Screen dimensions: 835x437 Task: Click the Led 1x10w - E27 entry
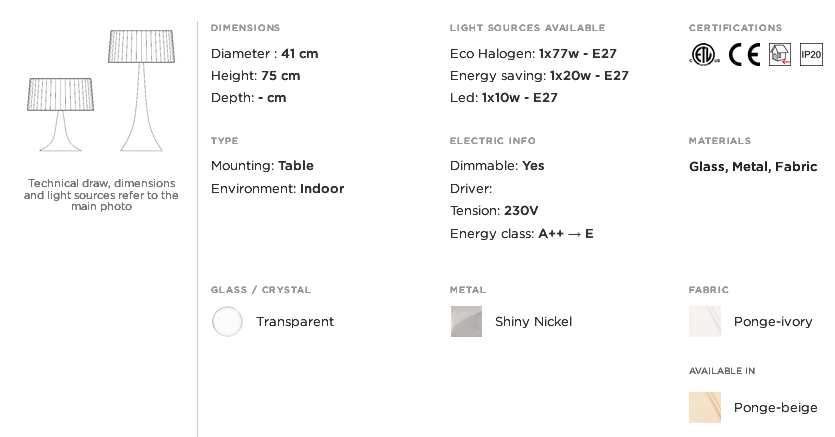[x=504, y=98]
